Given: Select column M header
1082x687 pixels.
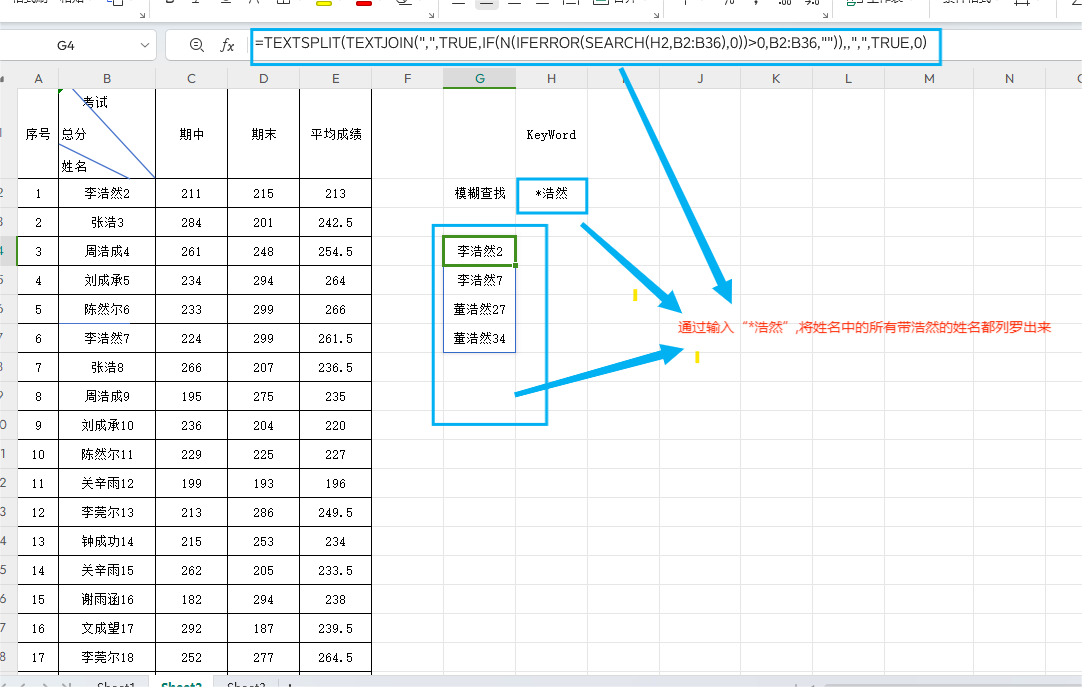Looking at the screenshot, I should coord(929,79).
